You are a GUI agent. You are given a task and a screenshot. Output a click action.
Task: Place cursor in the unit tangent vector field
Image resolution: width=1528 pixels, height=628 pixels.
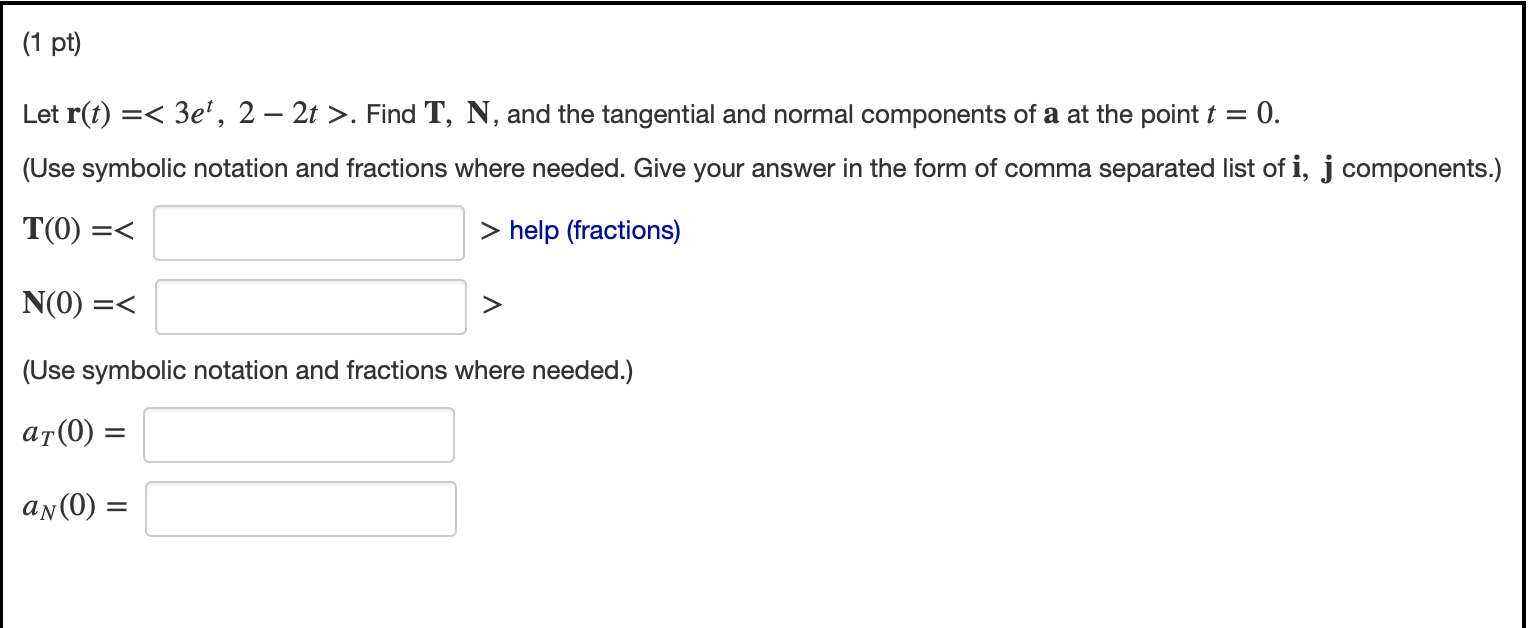point(308,232)
